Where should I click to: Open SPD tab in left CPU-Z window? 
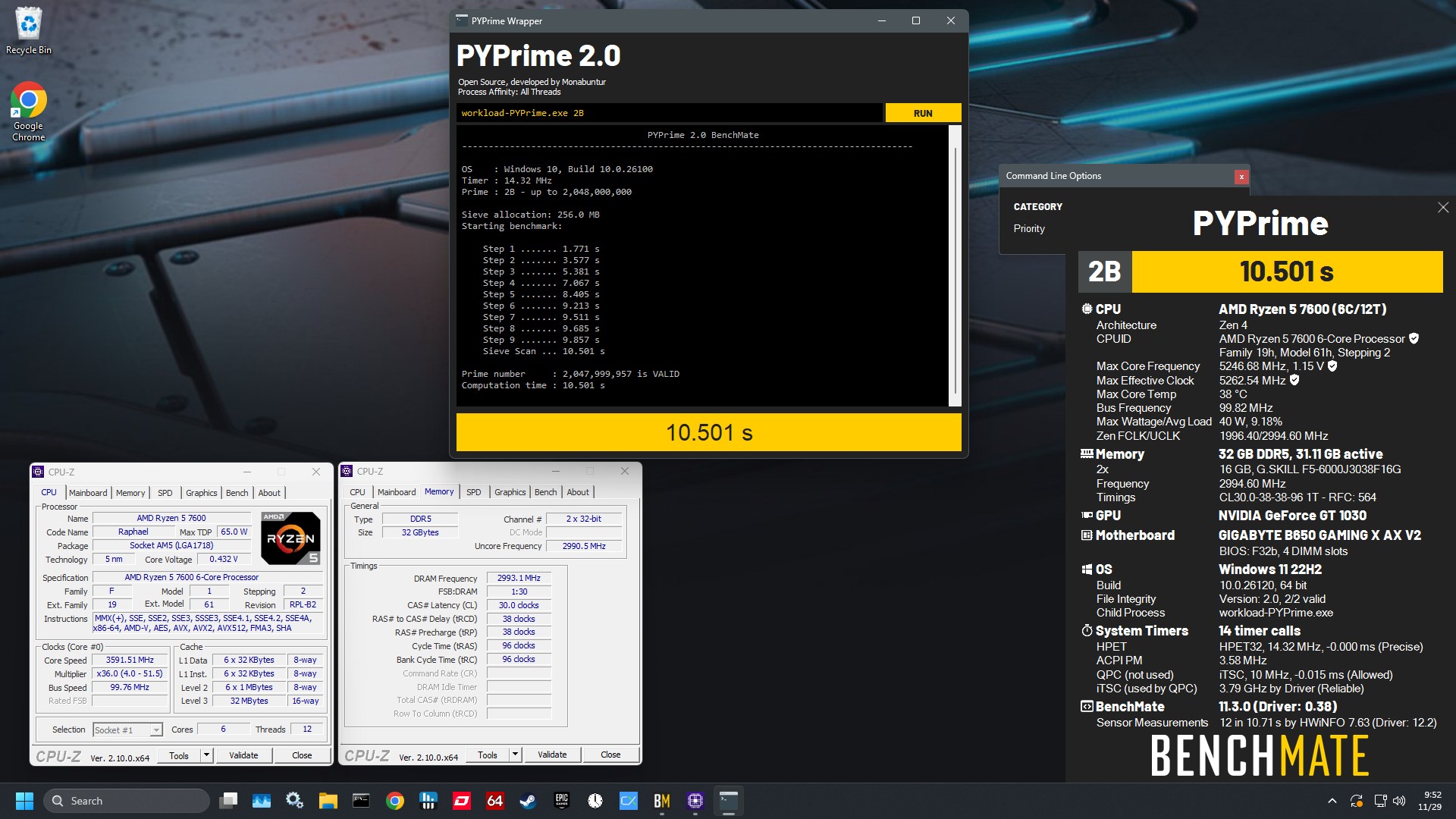click(x=165, y=493)
